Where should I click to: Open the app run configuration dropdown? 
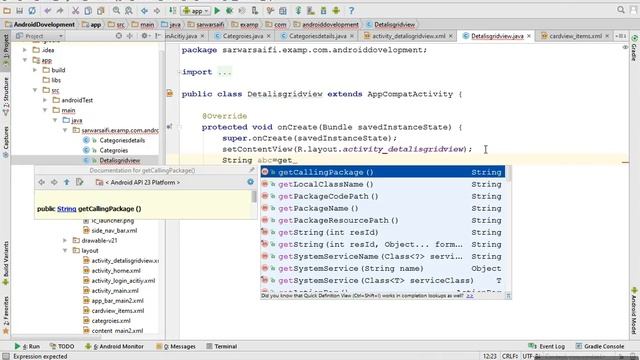click(196, 11)
